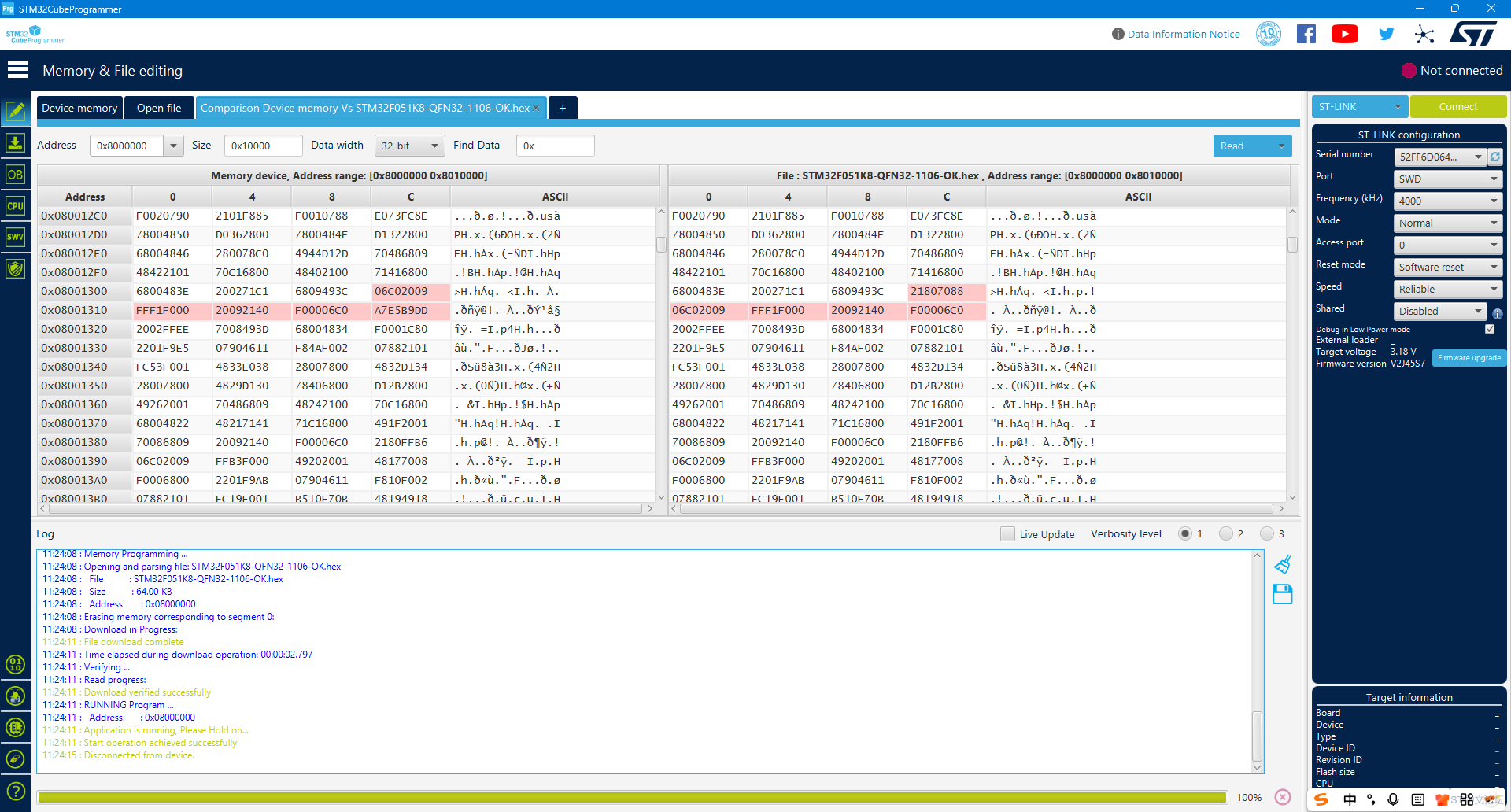Screen dimensions: 1511x812
Task: Click the Find Data input field
Action: [x=555, y=146]
